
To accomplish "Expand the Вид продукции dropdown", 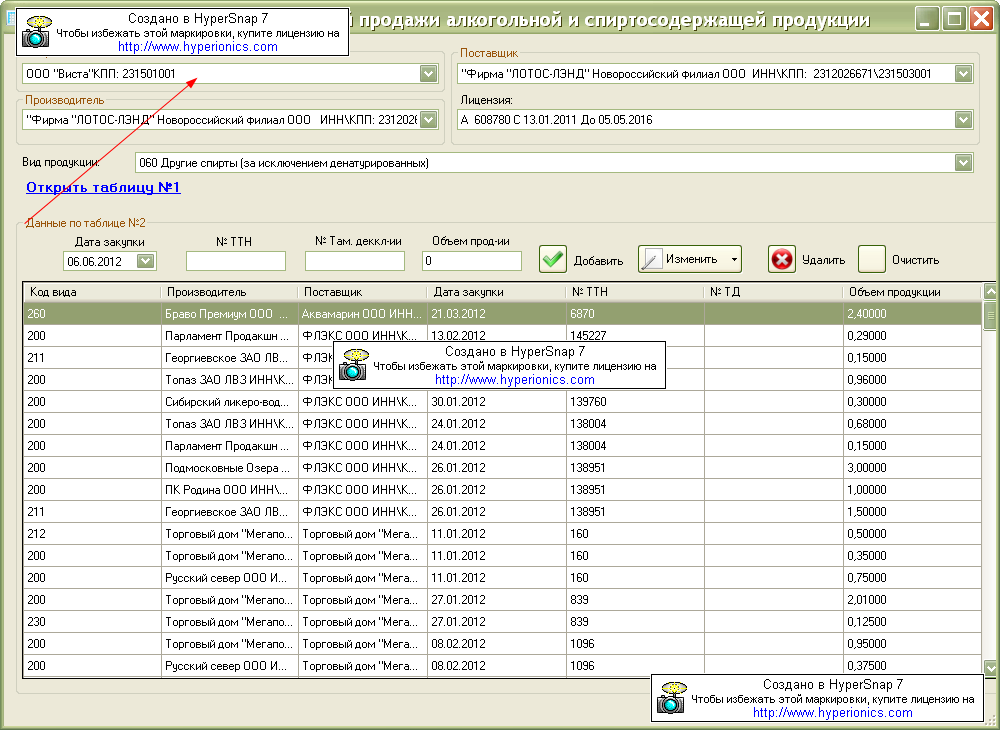I will coord(963,162).
